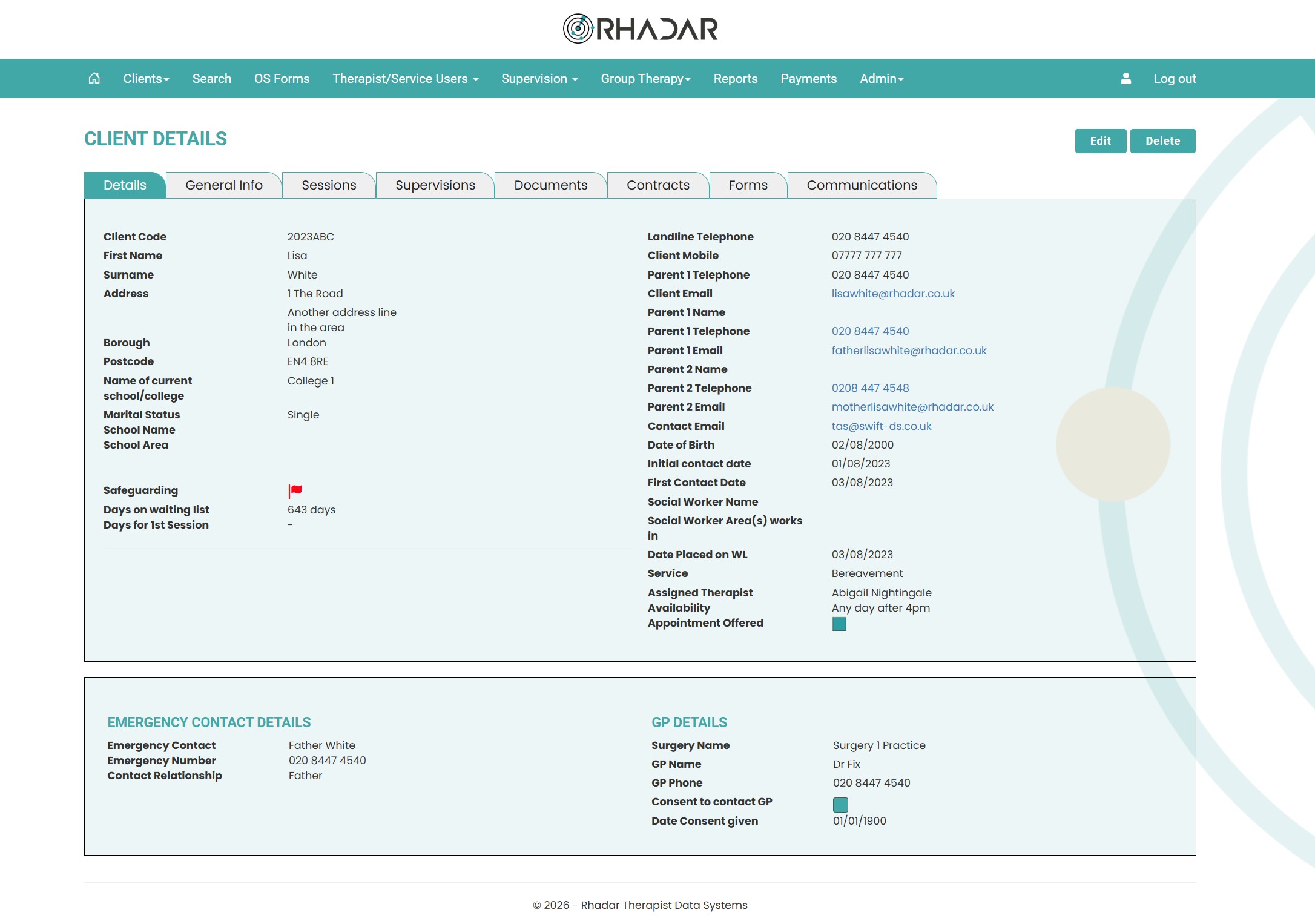Select the date of birth 02/08/2000

(863, 445)
